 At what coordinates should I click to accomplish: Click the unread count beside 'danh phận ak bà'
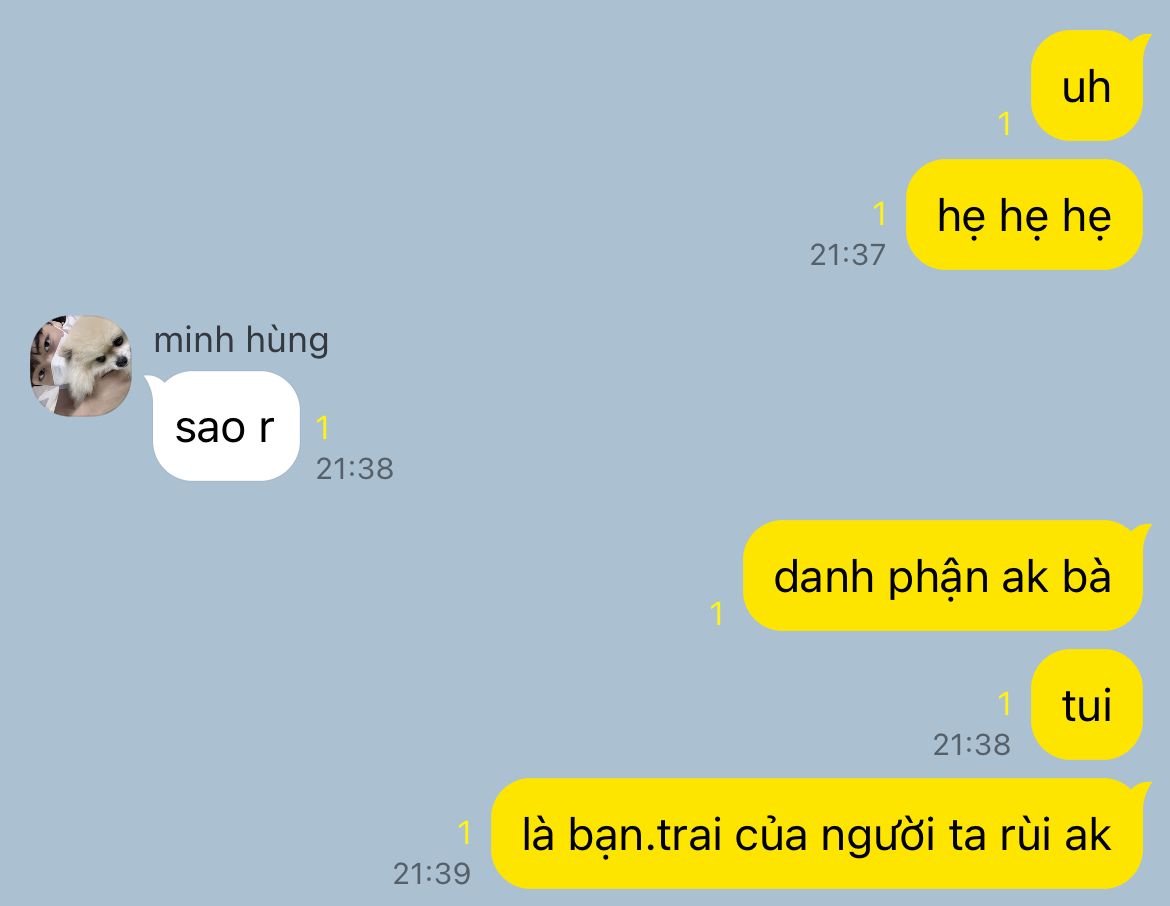pyautogui.click(x=716, y=613)
